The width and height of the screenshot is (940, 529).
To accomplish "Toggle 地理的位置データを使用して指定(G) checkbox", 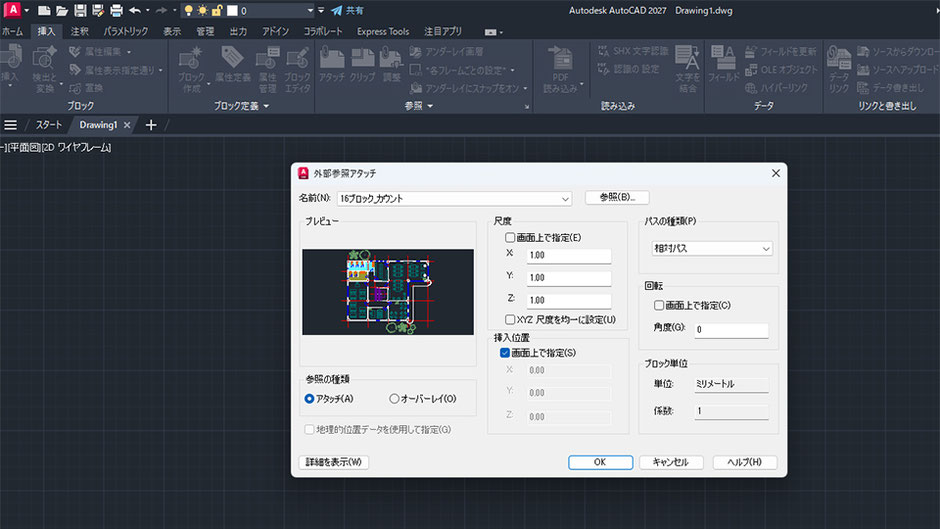I will point(309,429).
